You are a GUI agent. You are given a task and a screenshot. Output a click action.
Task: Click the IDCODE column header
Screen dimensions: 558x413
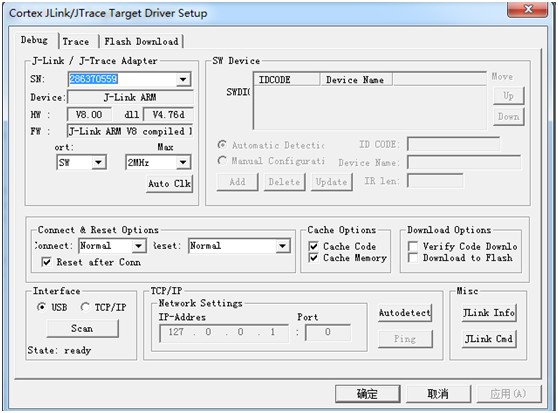point(287,80)
